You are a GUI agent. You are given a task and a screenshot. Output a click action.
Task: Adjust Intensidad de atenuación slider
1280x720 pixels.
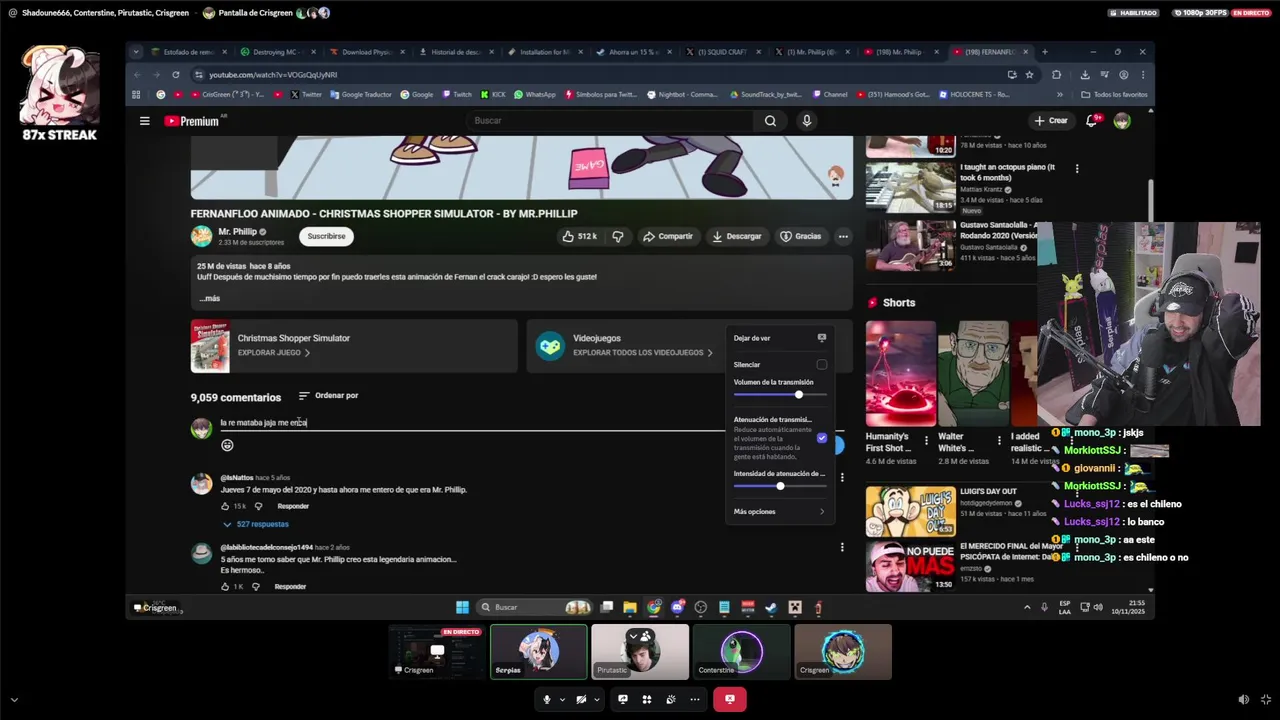click(x=780, y=486)
